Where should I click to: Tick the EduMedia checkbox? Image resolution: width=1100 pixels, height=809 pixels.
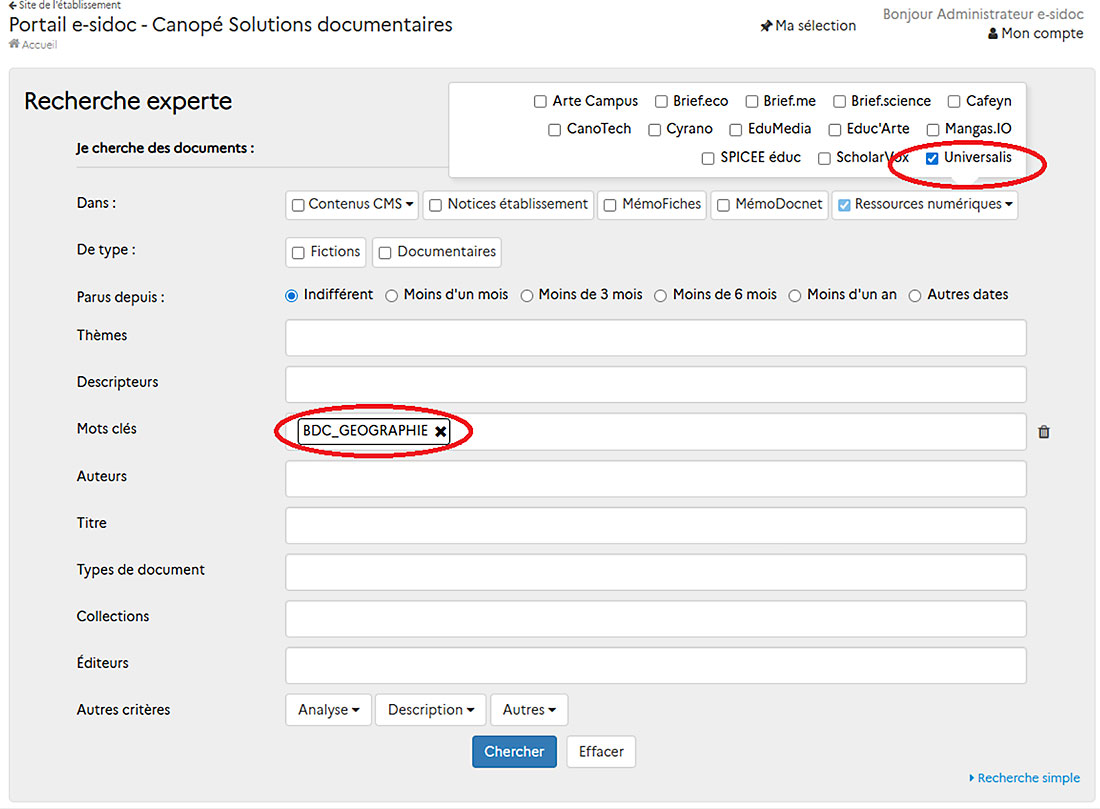tap(735, 130)
